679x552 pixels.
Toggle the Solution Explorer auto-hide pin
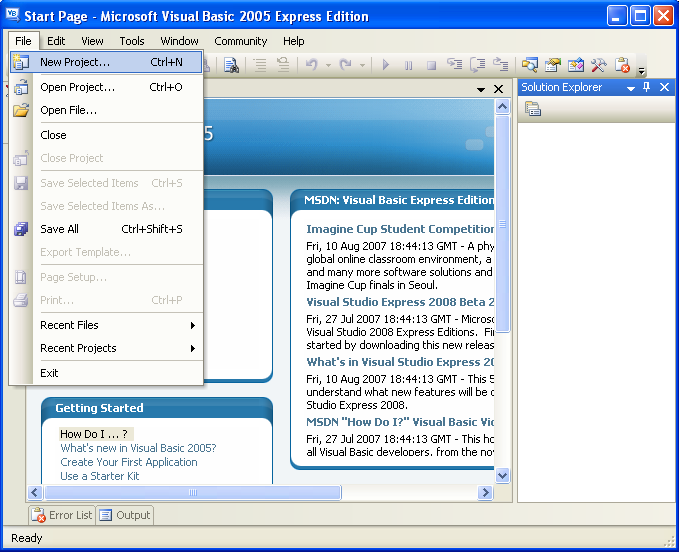tap(647, 87)
